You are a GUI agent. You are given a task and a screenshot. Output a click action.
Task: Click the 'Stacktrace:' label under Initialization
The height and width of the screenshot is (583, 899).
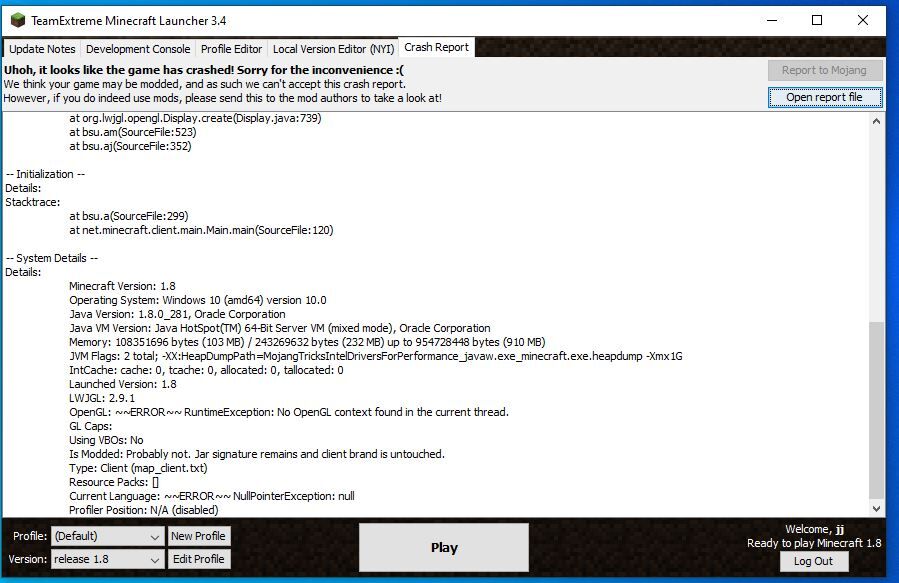tap(33, 202)
